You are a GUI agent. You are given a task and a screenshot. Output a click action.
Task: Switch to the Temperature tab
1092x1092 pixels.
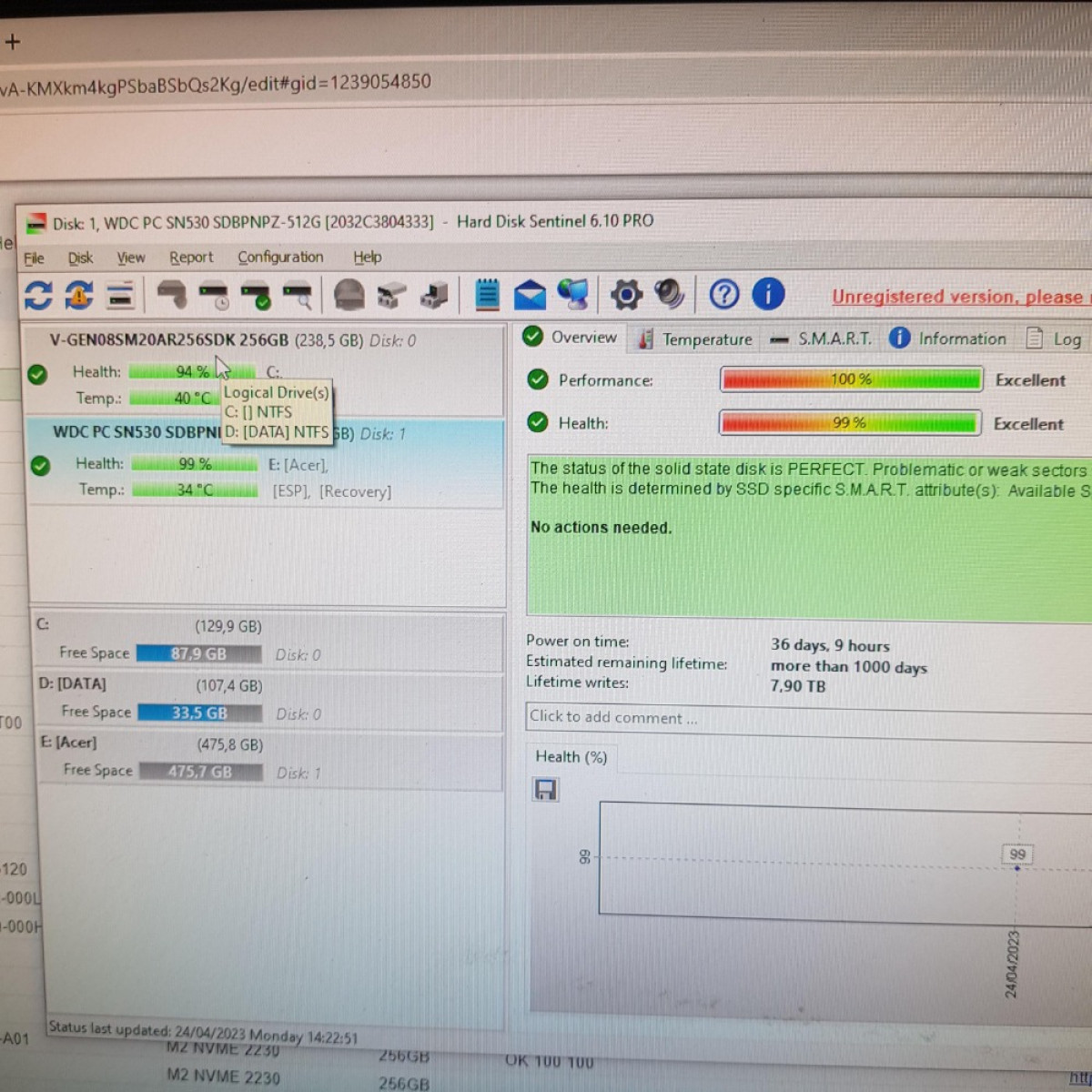[695, 339]
